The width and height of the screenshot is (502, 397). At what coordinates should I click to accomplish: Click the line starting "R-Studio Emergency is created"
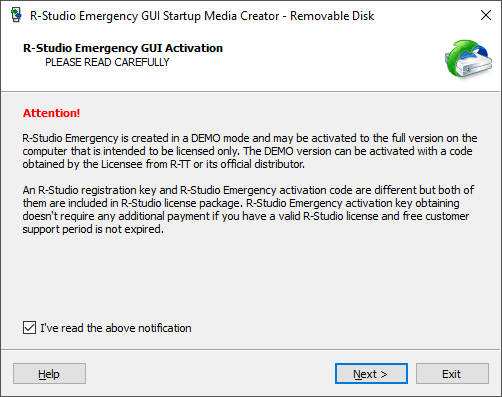[250, 138]
